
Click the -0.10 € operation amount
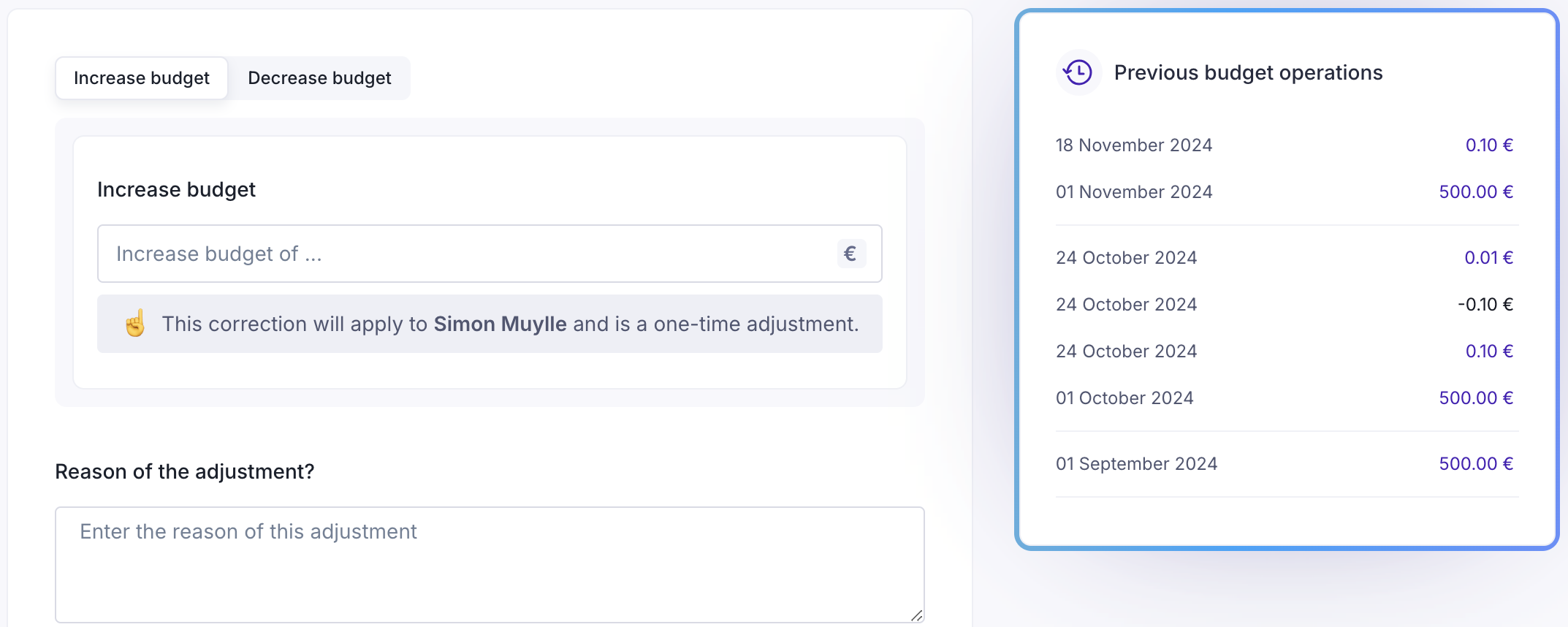tap(1485, 305)
